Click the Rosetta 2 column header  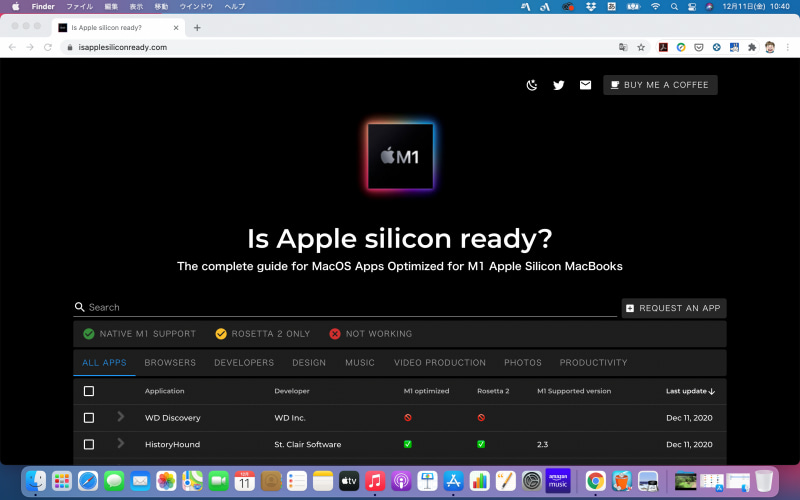[493, 391]
